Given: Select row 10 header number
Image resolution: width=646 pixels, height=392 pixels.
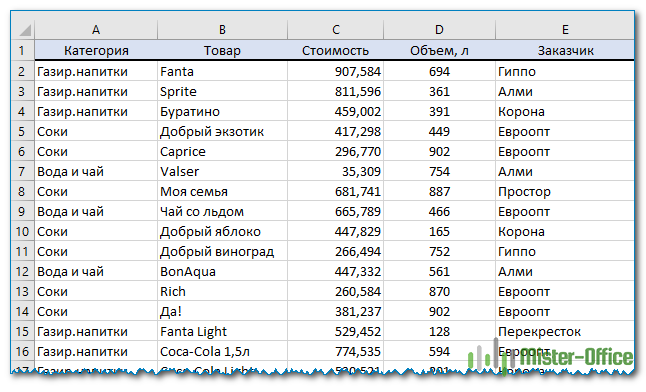Looking at the screenshot, I should coord(23,232).
